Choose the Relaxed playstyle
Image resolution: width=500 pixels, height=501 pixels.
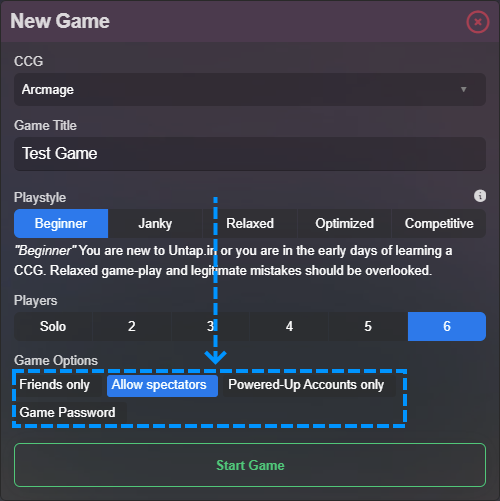click(250, 223)
